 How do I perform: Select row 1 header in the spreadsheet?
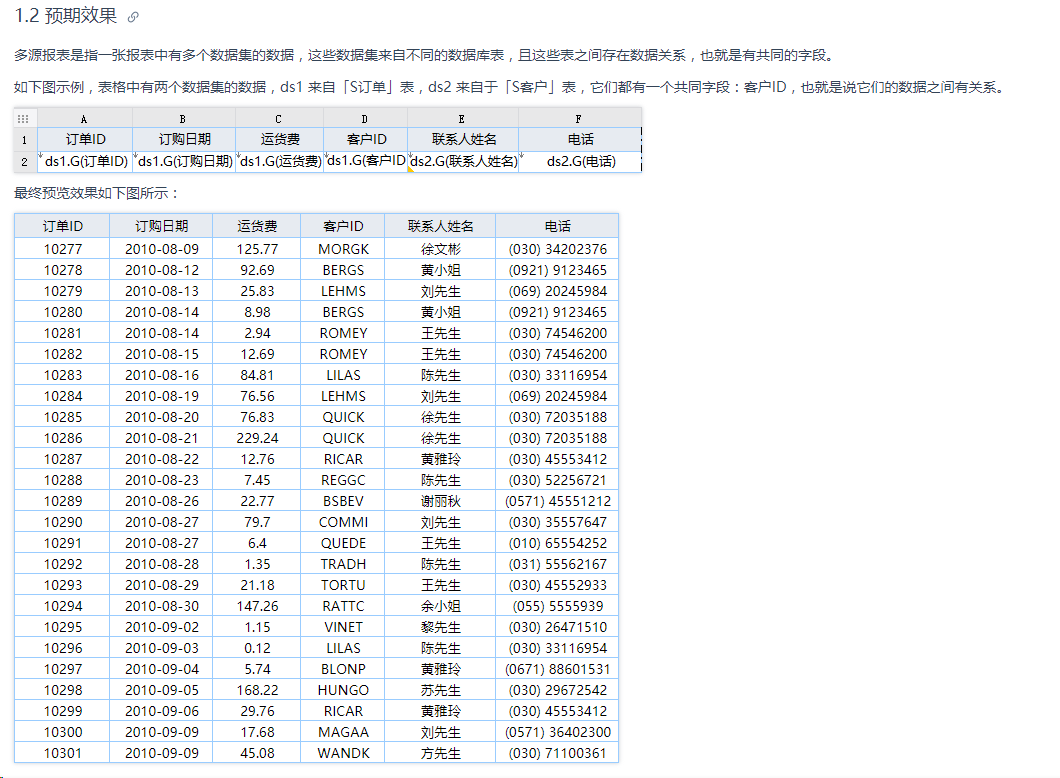[24, 139]
